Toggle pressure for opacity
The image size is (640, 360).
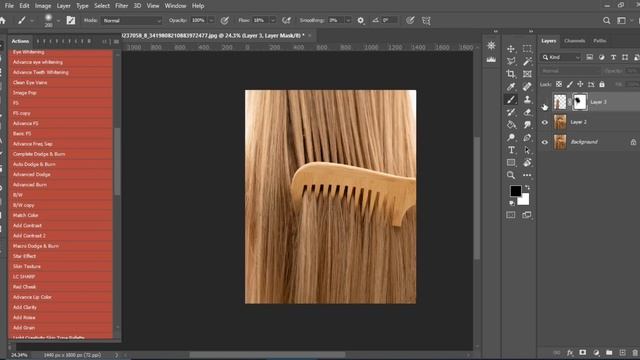click(x=224, y=20)
